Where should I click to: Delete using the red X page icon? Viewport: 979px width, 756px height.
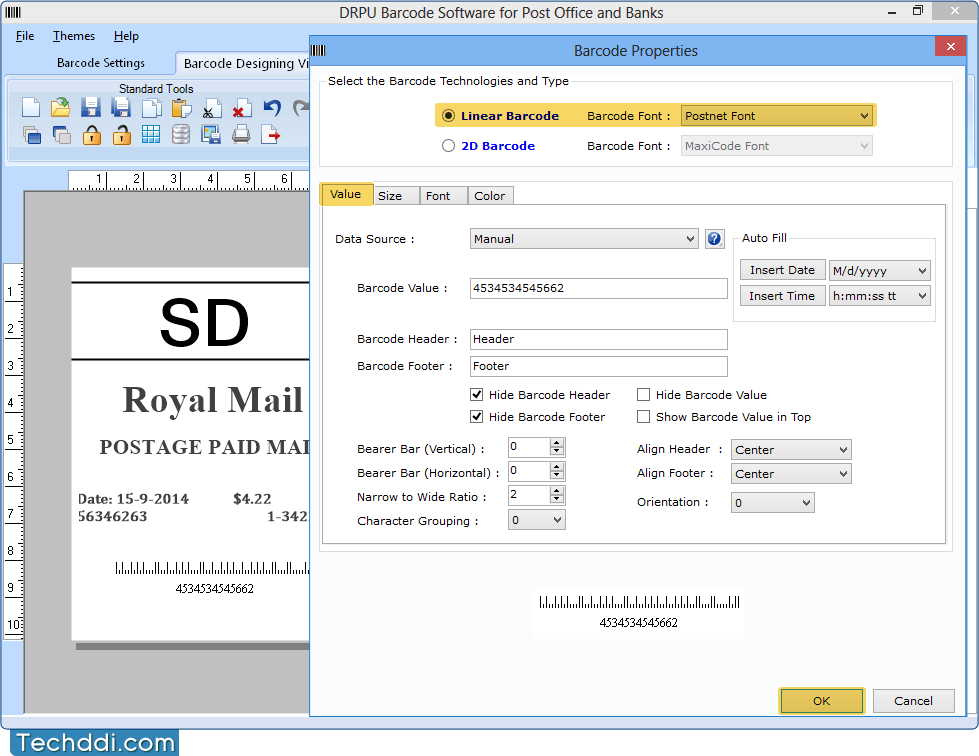[241, 107]
